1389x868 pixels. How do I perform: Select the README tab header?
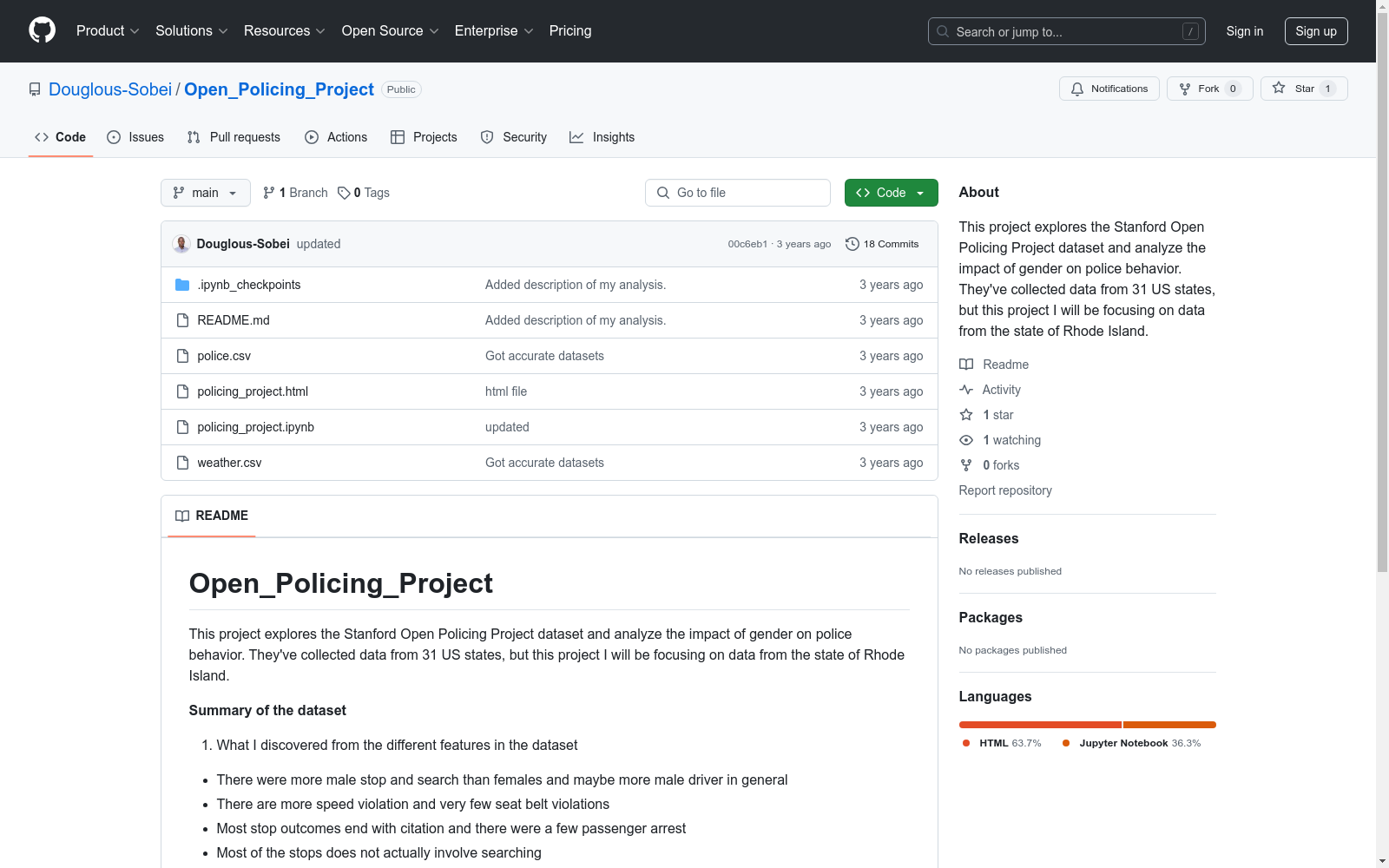212,516
